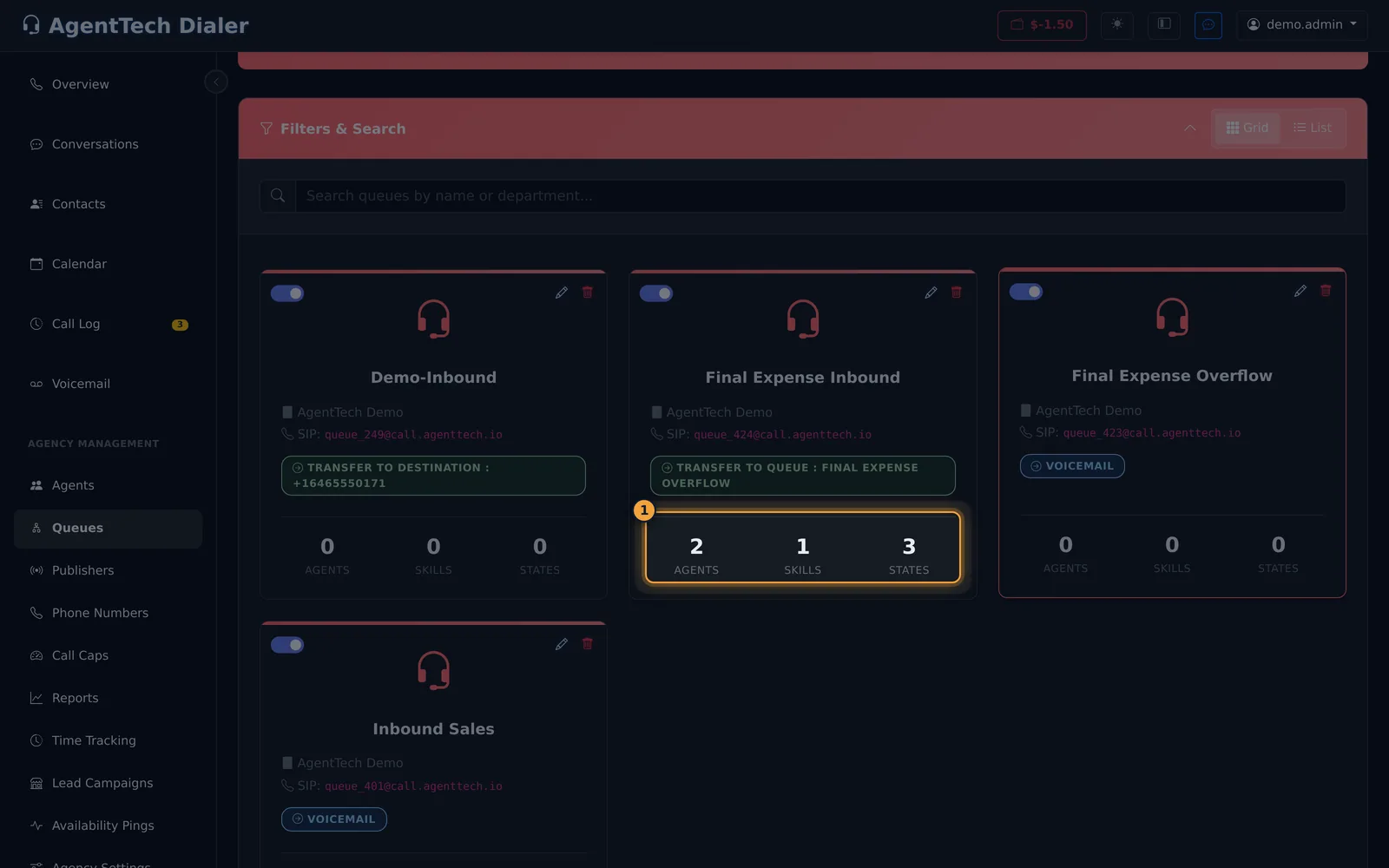Open the chat bubble icon in header
Image resolution: width=1389 pixels, height=868 pixels.
pyautogui.click(x=1208, y=24)
